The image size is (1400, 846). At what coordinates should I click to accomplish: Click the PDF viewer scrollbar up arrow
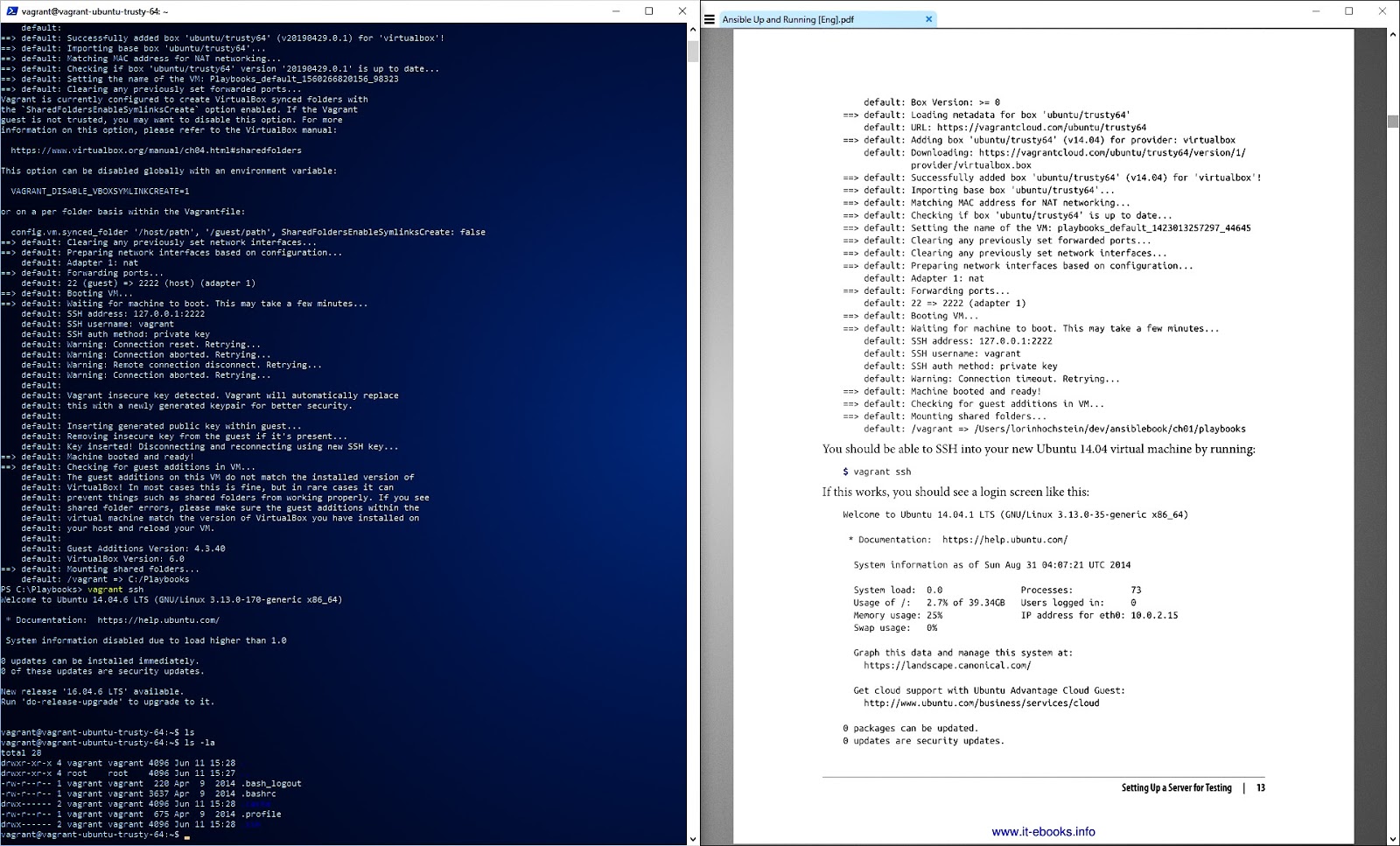(1393, 35)
